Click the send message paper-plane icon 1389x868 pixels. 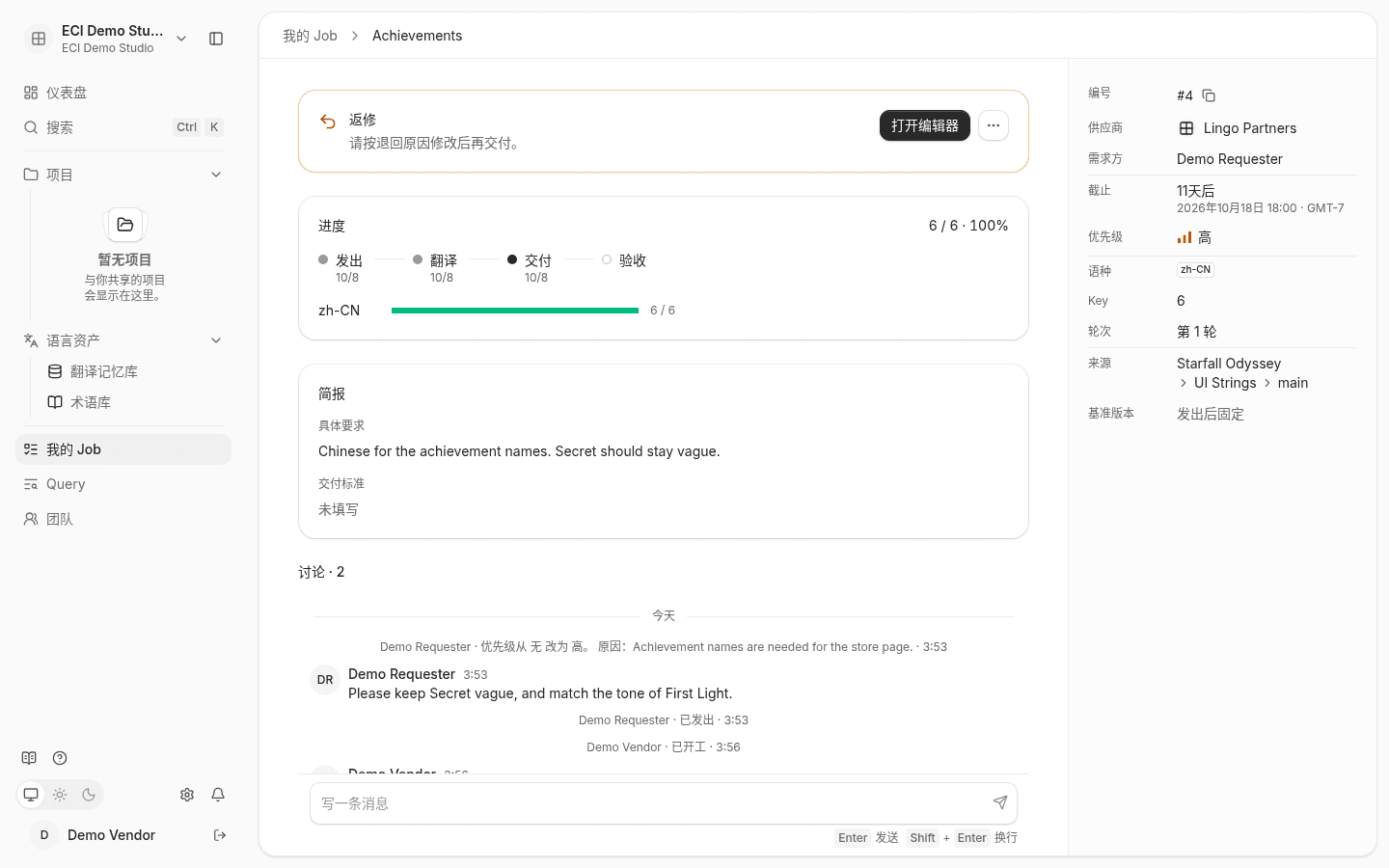coord(1000,802)
